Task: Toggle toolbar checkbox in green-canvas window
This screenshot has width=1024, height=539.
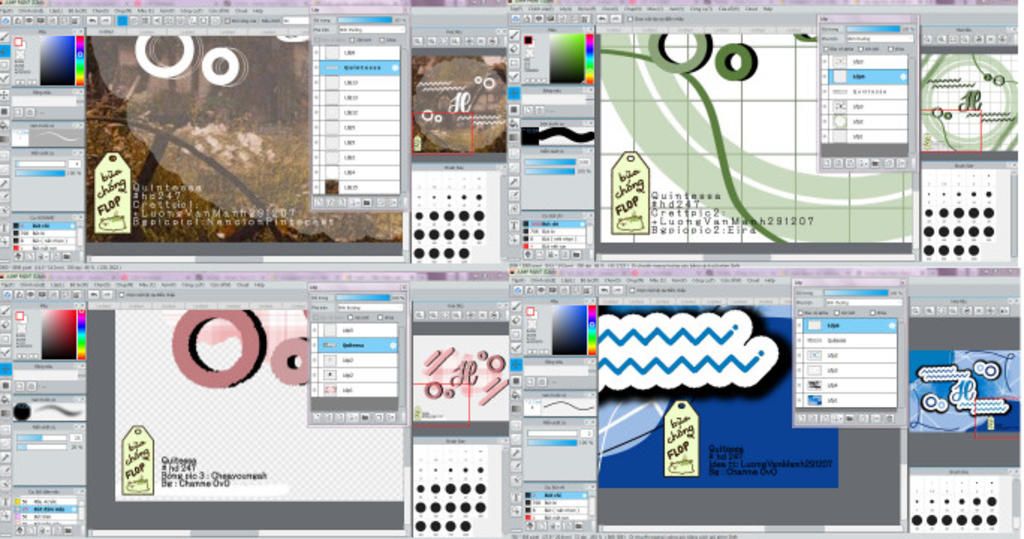Action: (x=630, y=19)
